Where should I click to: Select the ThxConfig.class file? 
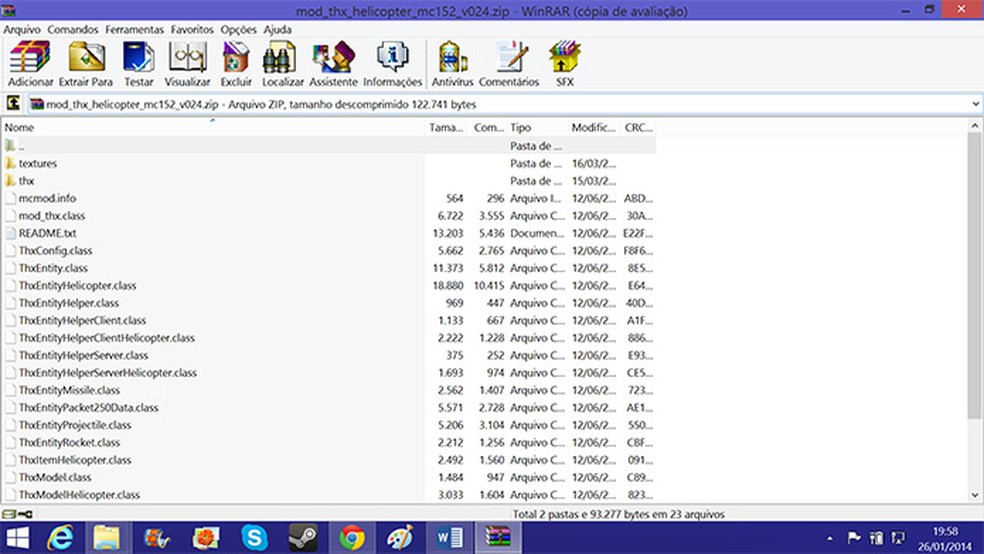(55, 251)
